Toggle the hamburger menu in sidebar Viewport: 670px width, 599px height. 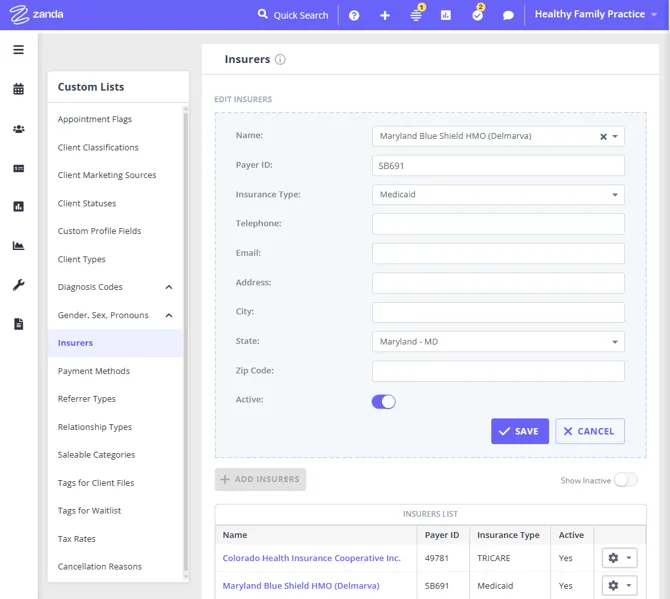pyautogui.click(x=18, y=50)
